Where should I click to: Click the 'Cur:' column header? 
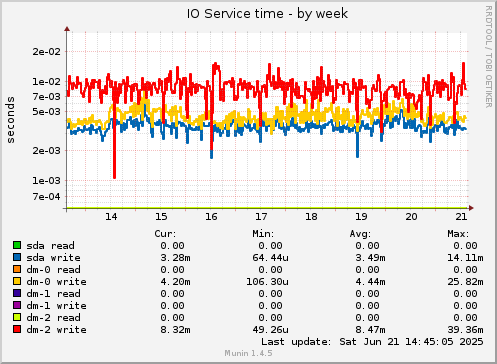pos(165,234)
